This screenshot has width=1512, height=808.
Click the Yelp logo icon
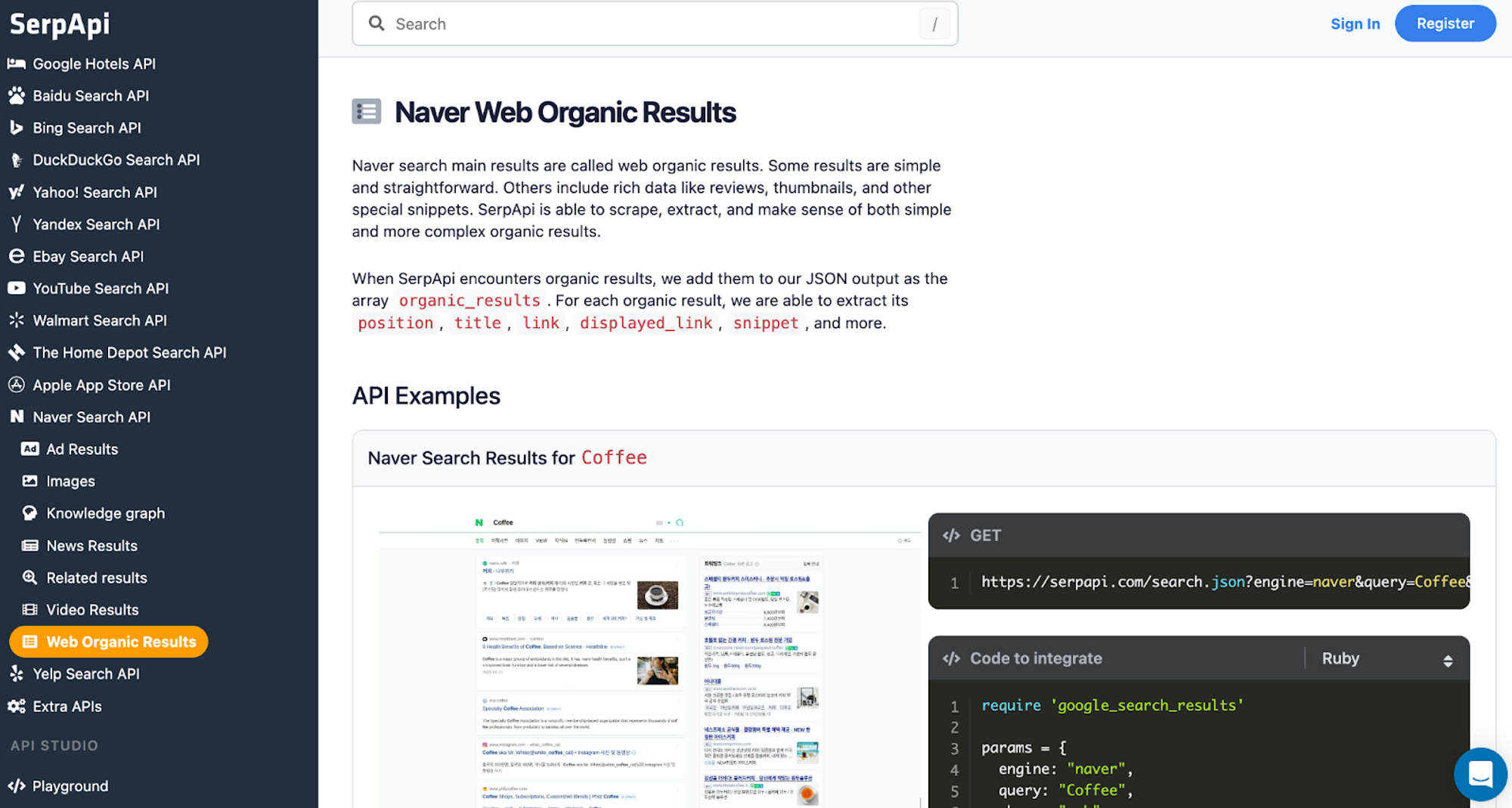(17, 673)
